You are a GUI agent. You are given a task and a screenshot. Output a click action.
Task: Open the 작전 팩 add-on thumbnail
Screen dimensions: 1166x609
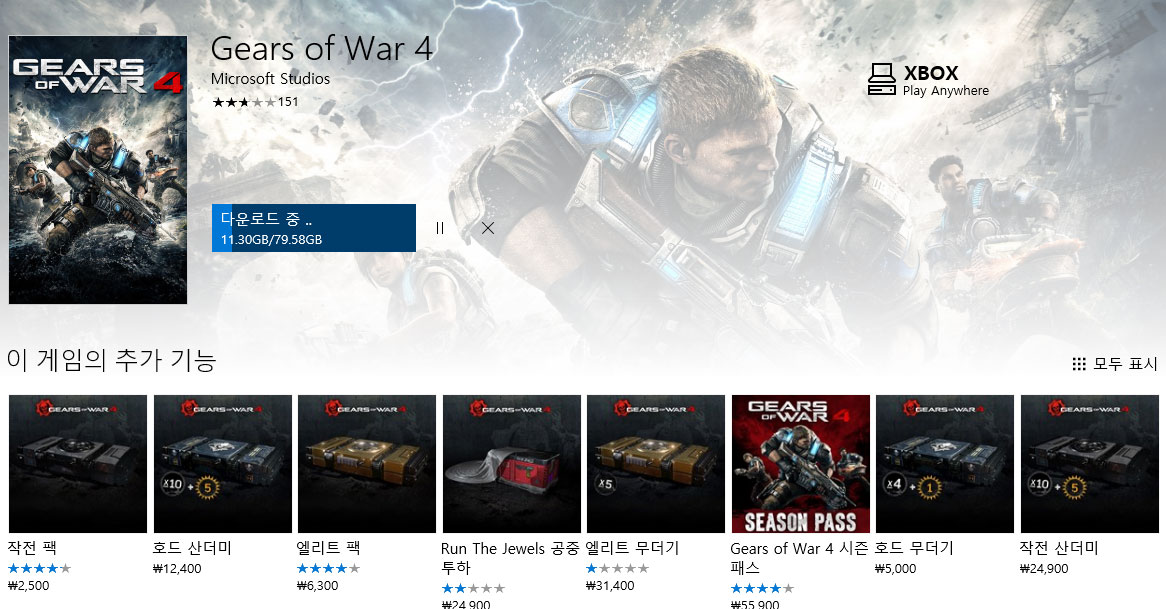tap(78, 464)
